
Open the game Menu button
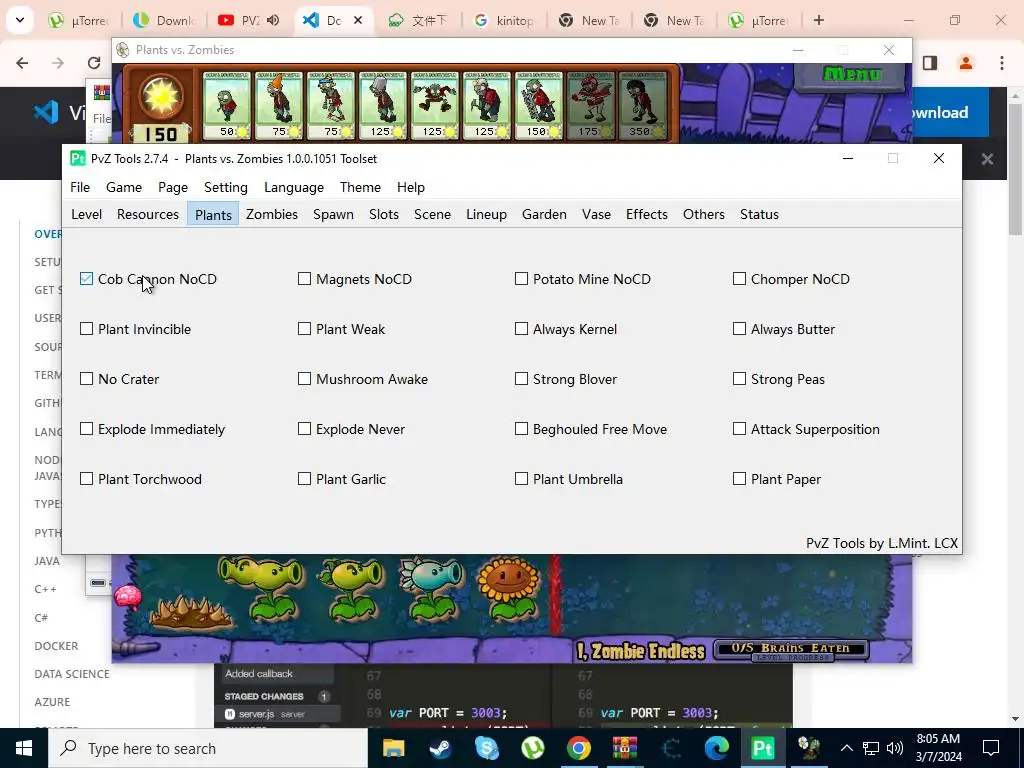pyautogui.click(x=852, y=75)
